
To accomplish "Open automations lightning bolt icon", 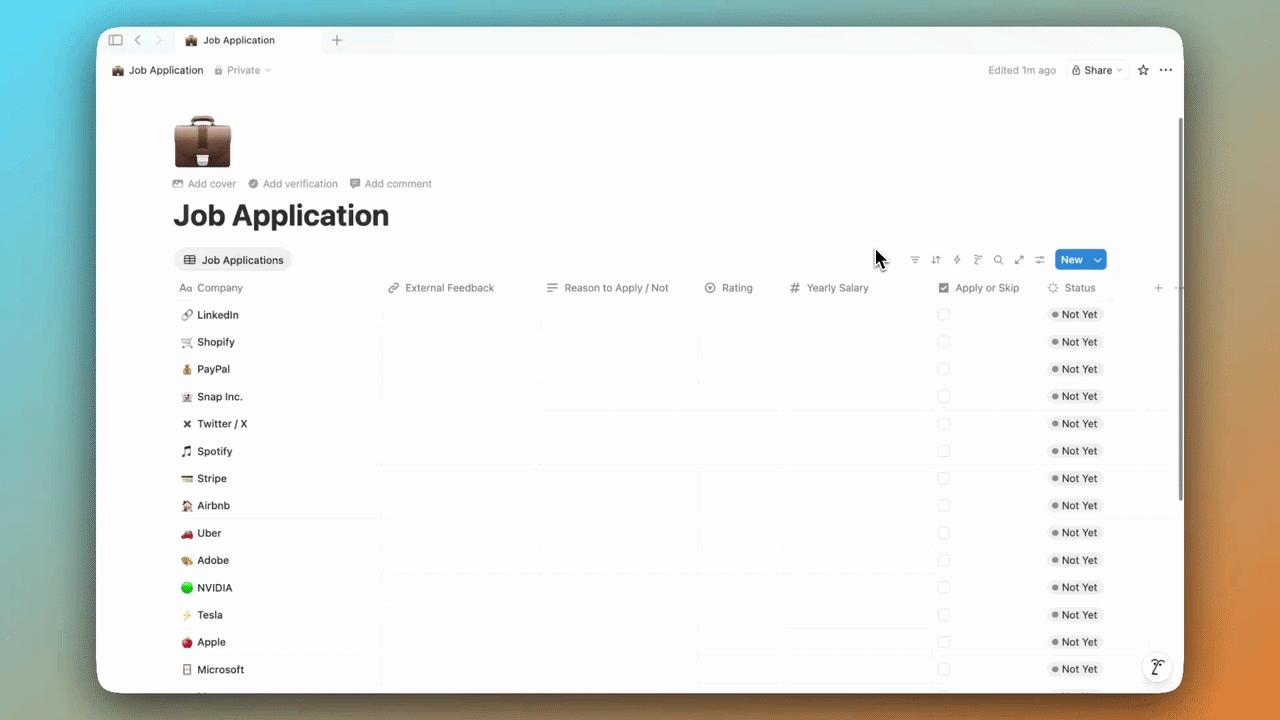I will (957, 260).
